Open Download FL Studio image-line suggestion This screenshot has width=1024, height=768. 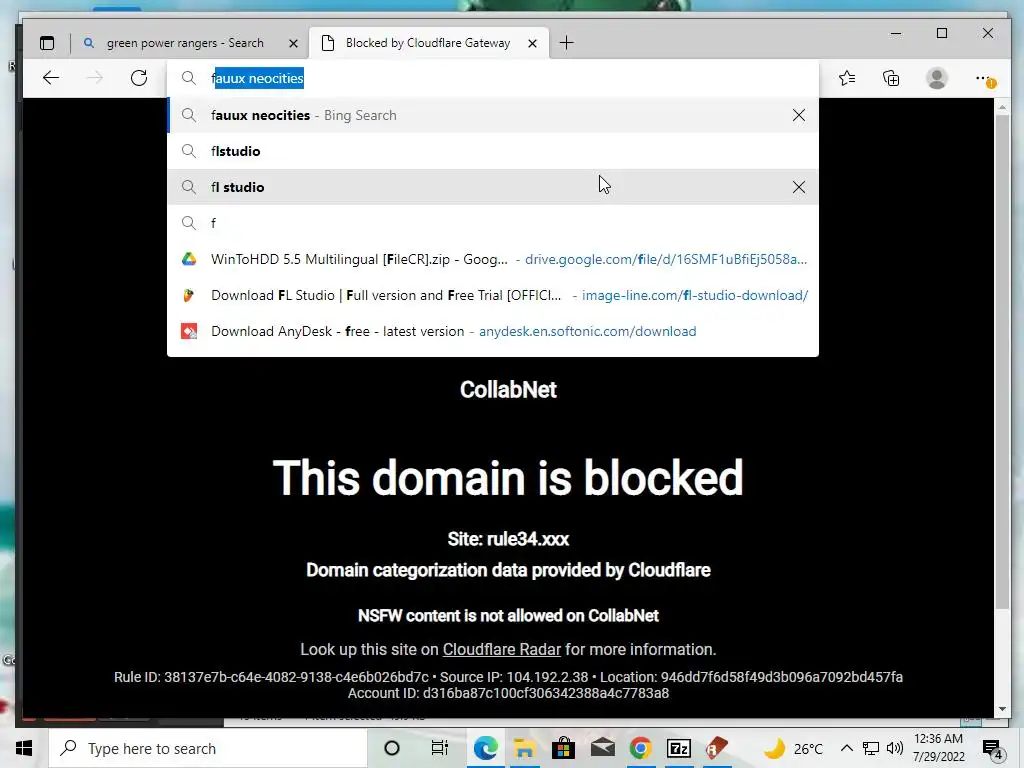click(x=493, y=295)
